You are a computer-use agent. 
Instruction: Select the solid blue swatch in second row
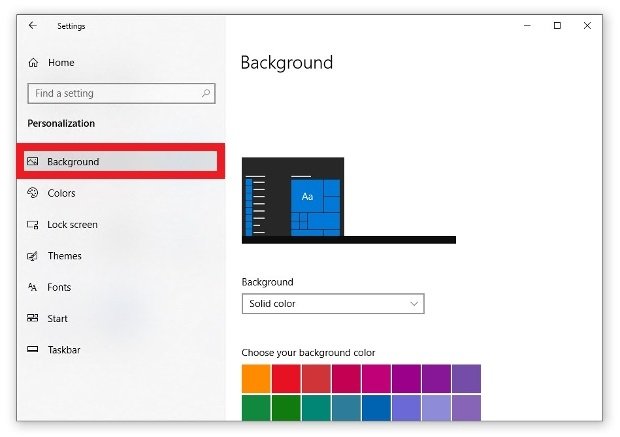click(376, 408)
